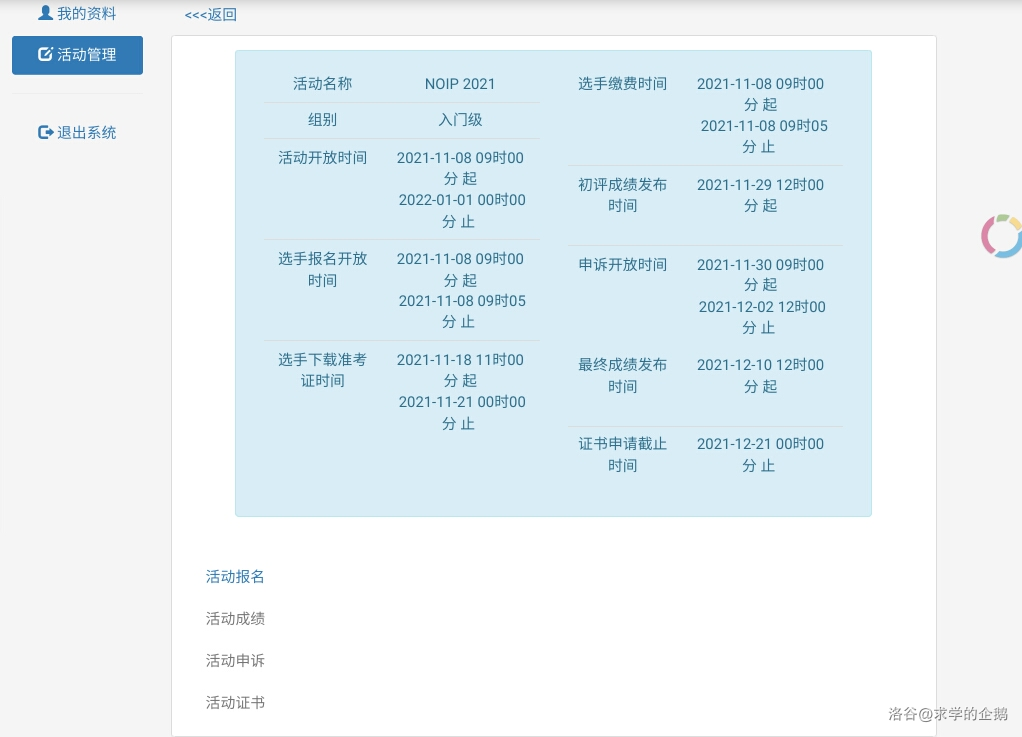Click the colorful ring icon at right edge
The height and width of the screenshot is (737, 1022).
click(x=1001, y=236)
